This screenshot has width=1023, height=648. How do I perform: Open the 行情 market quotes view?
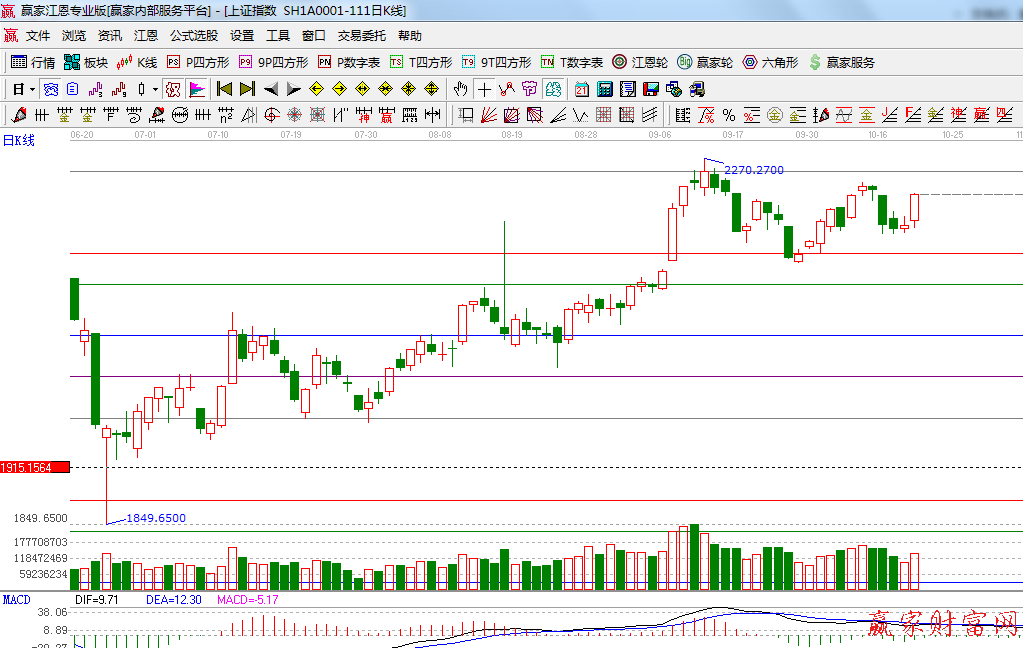click(x=33, y=62)
